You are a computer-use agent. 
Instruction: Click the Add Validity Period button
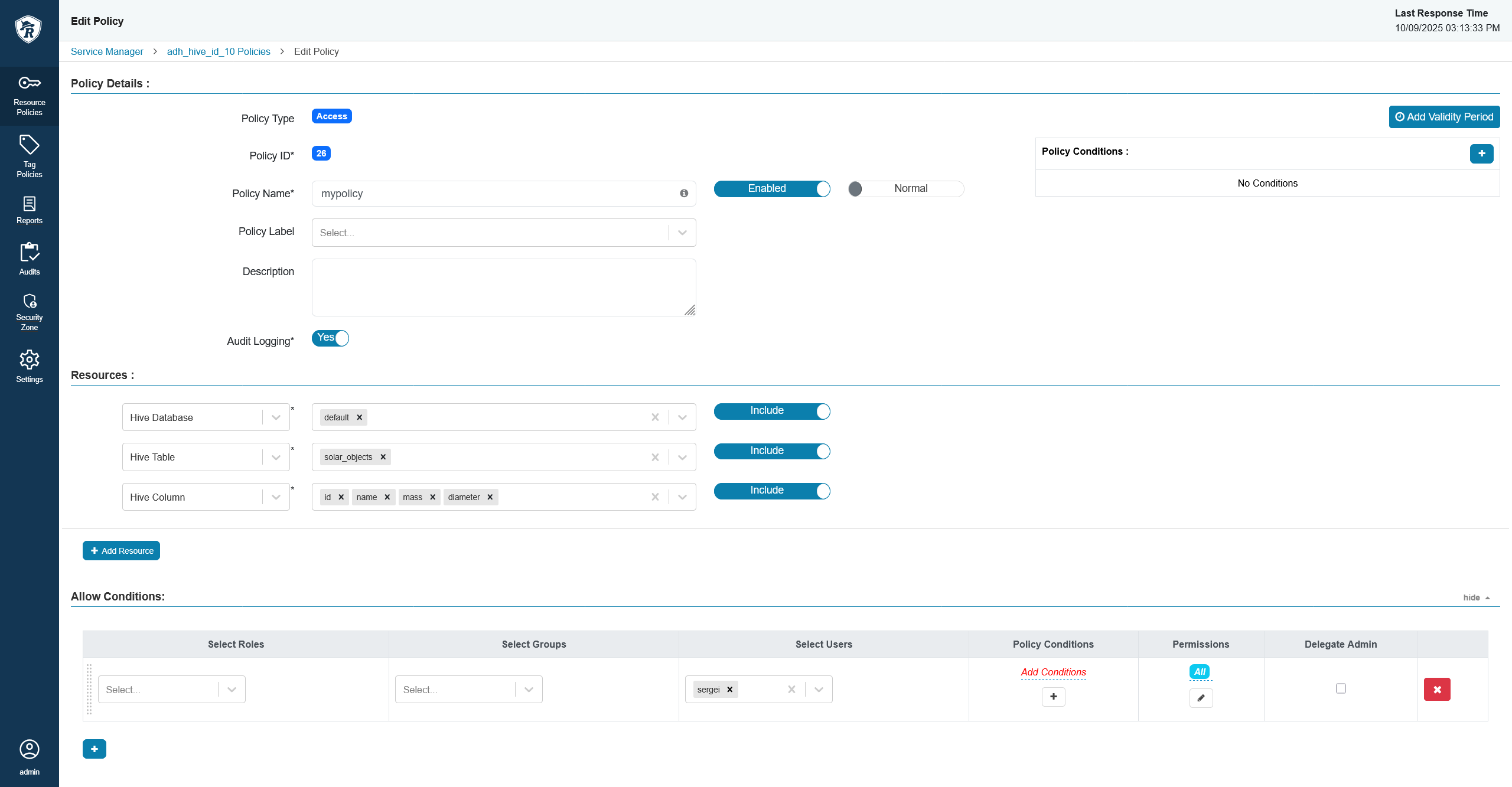pyautogui.click(x=1444, y=117)
